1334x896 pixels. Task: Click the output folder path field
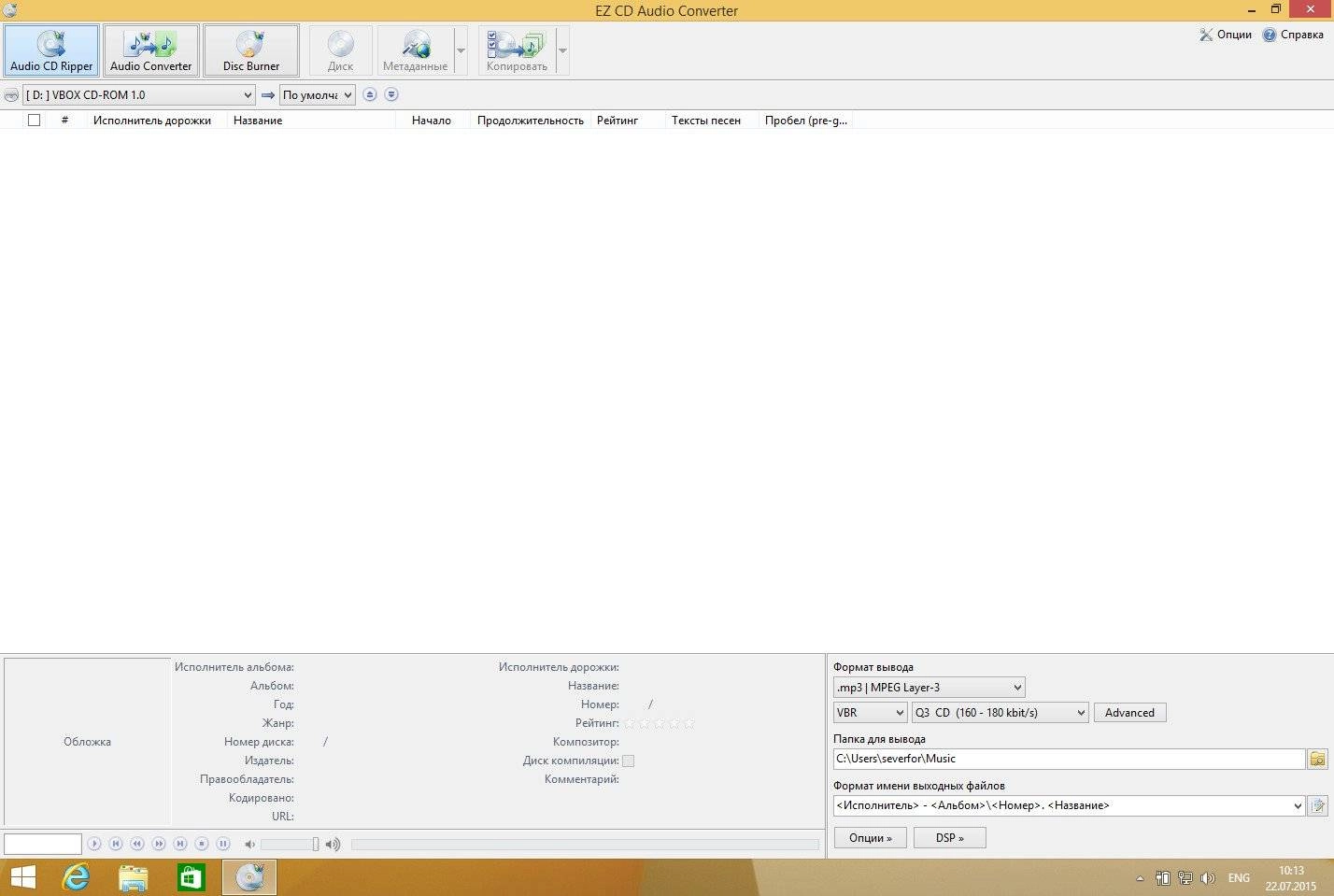pyautogui.click(x=1069, y=759)
